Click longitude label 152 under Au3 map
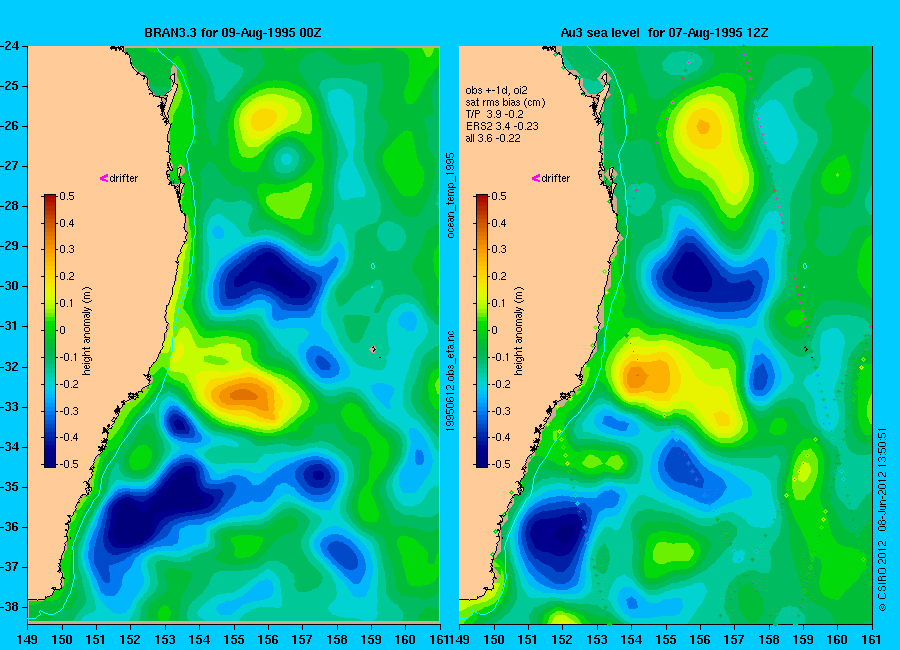This screenshot has width=900, height=650. pos(562,640)
